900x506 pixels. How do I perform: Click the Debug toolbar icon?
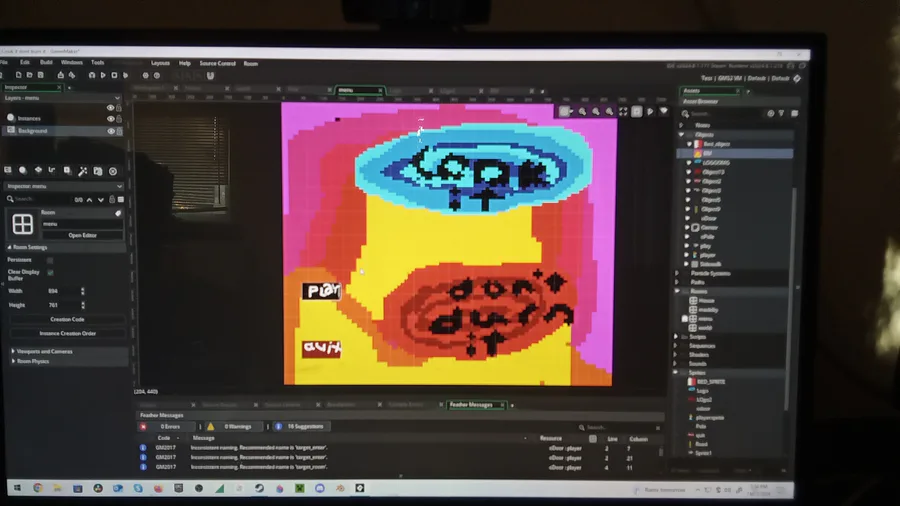[x=92, y=75]
